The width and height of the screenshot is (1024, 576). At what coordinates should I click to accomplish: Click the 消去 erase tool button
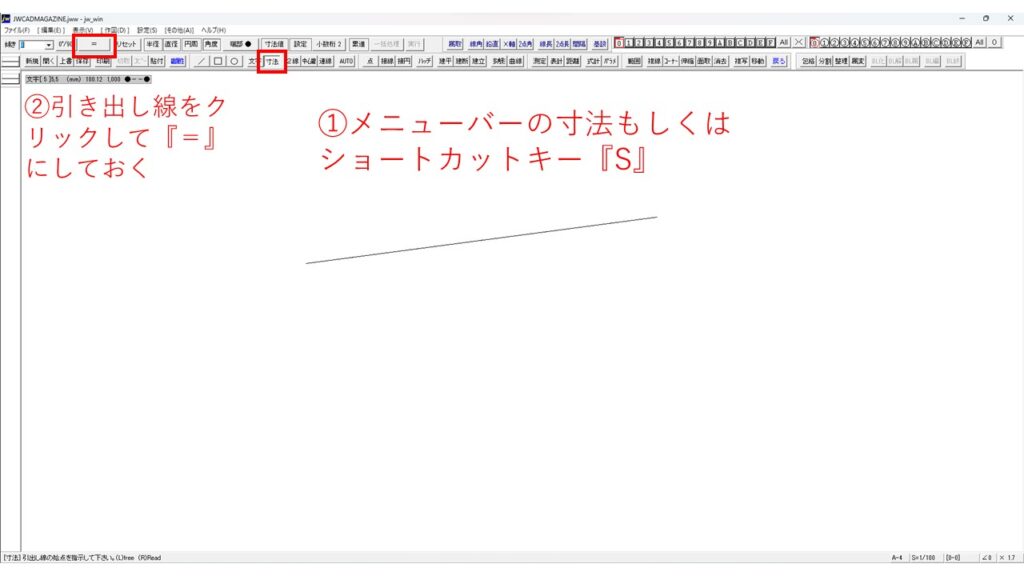720,61
